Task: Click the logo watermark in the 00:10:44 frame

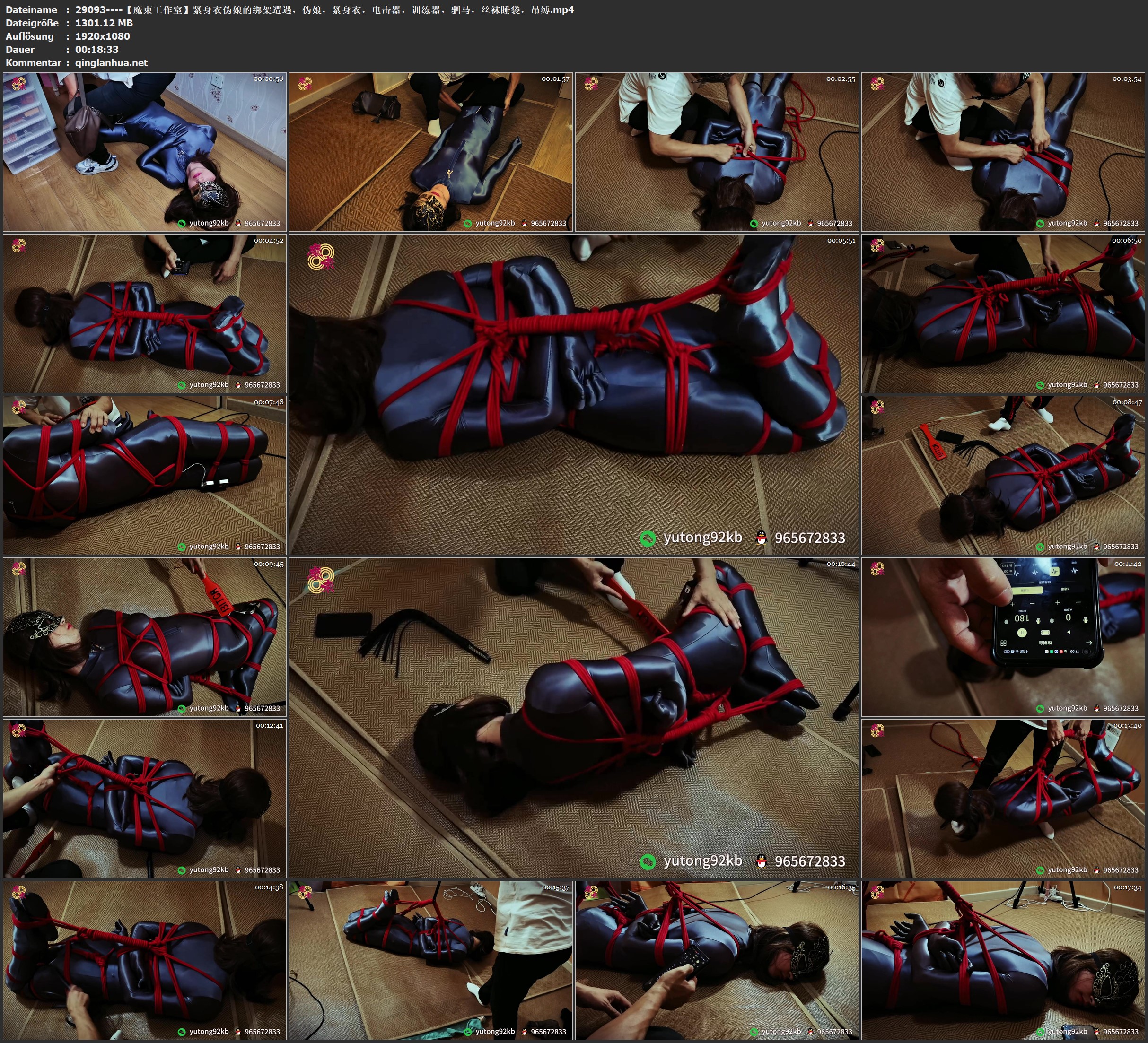Action: coord(321,580)
